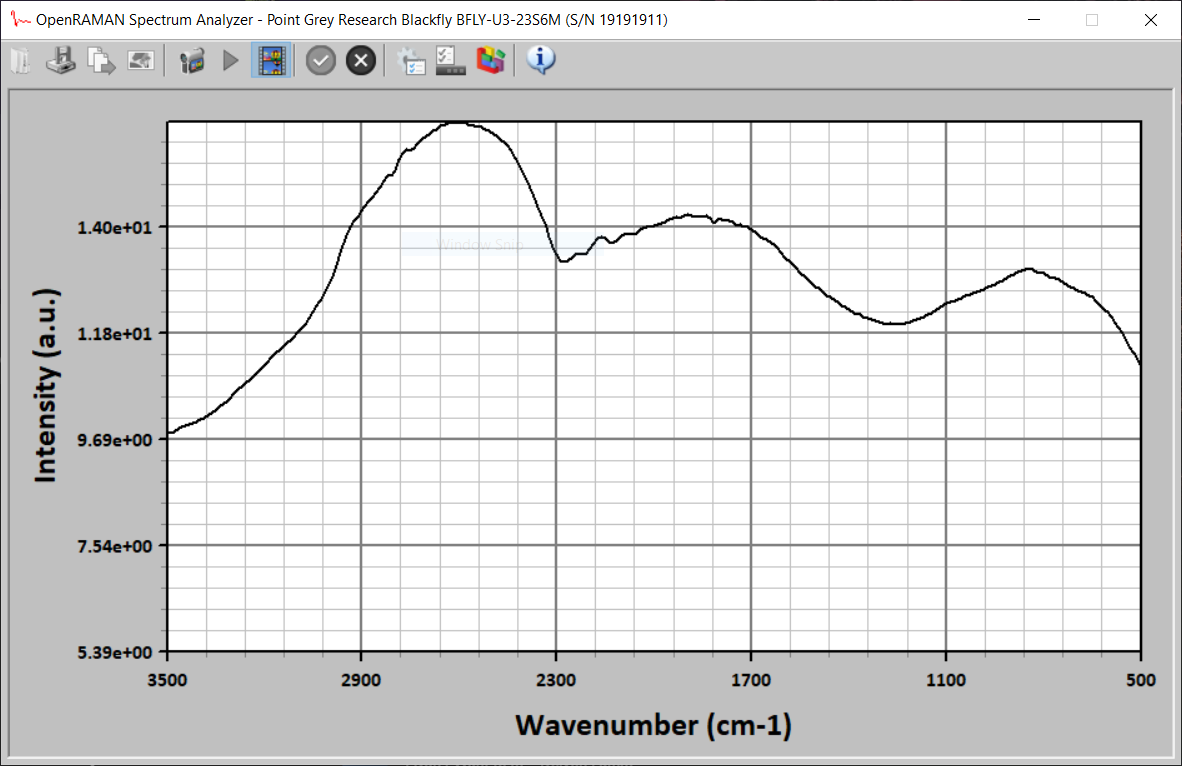Select the print spectrum icon

pos(61,60)
